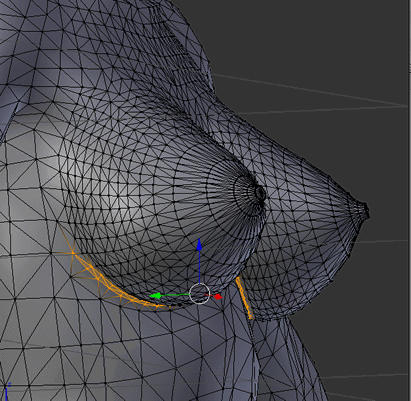Click the red X-axis handle of the gizmo
The image size is (411, 401).
pyautogui.click(x=218, y=297)
